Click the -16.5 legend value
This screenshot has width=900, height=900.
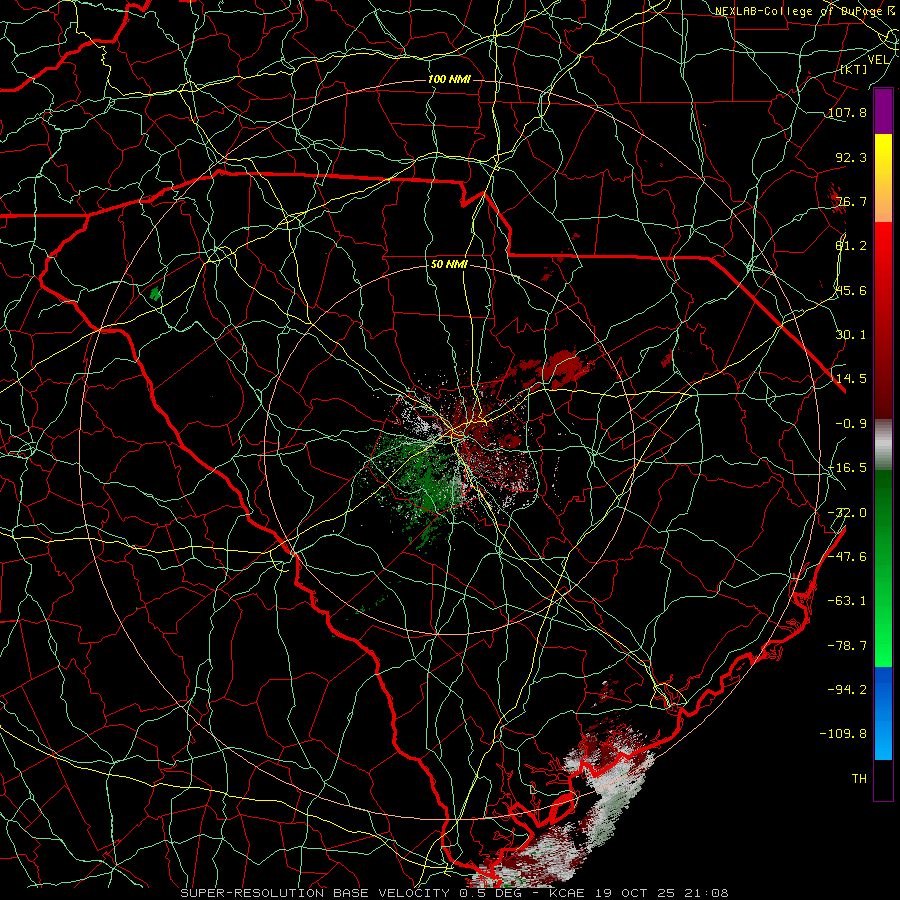pos(847,468)
